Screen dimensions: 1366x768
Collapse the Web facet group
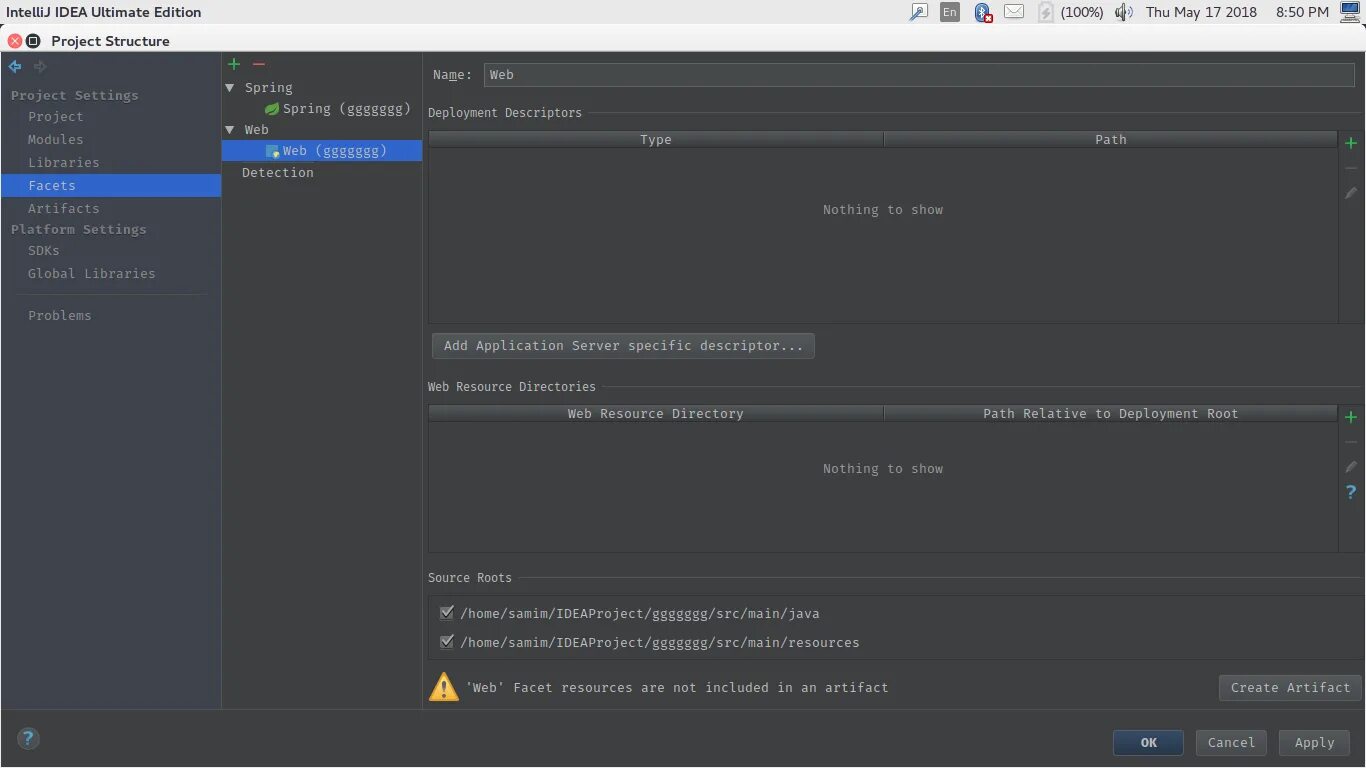pos(230,130)
